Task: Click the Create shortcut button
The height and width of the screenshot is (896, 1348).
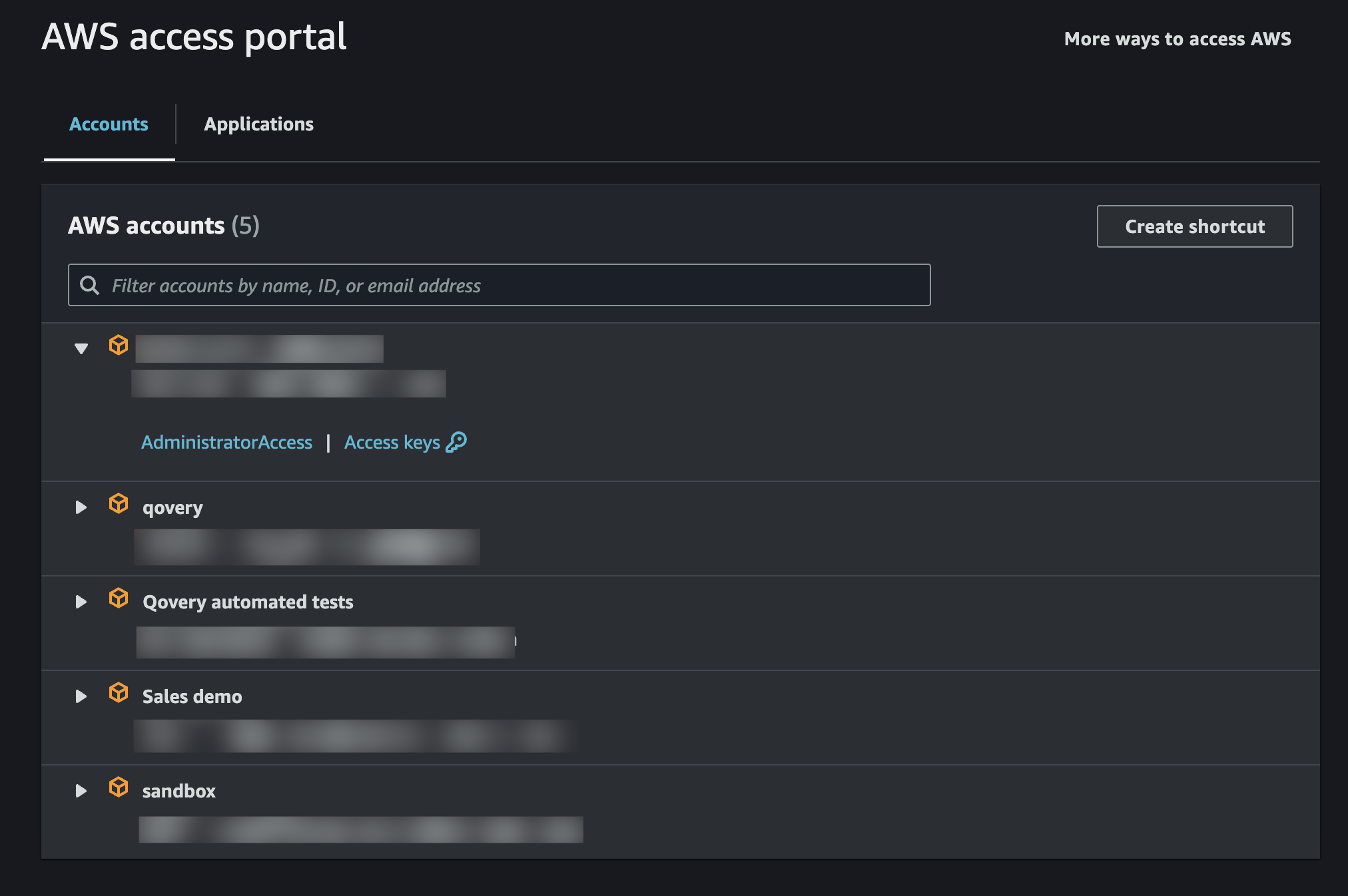Action: point(1195,226)
